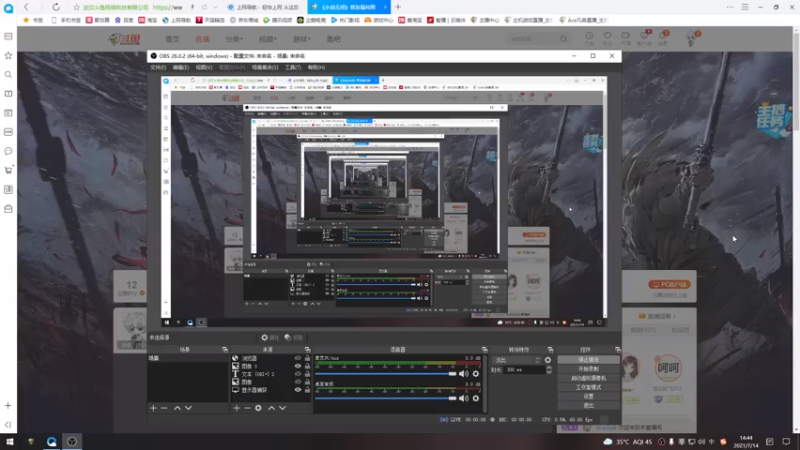800x450 pixels.
Task: Move source up in Sources list
Action: 271,408
